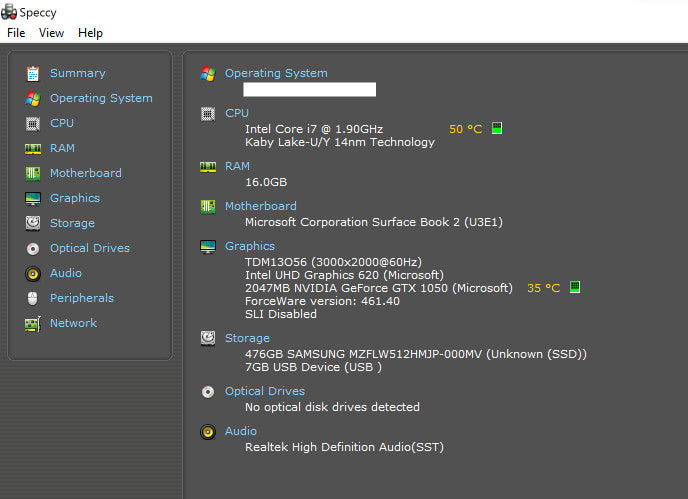Click the Audio speaker icon in sidebar
This screenshot has width=688, height=499.
pos(33,274)
